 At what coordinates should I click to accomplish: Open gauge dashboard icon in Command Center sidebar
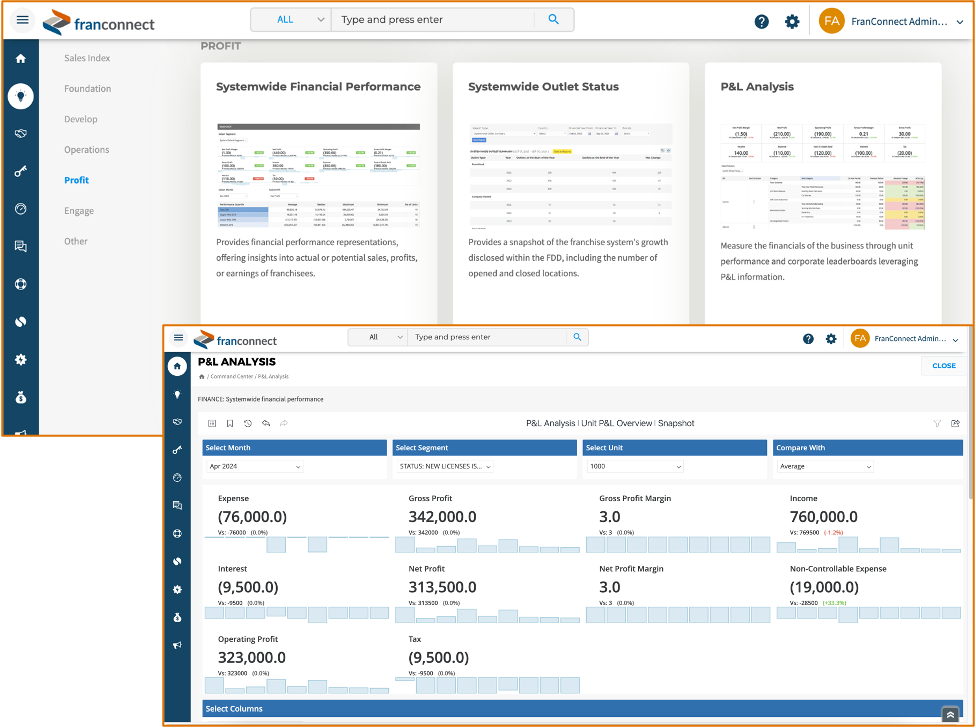21,209
